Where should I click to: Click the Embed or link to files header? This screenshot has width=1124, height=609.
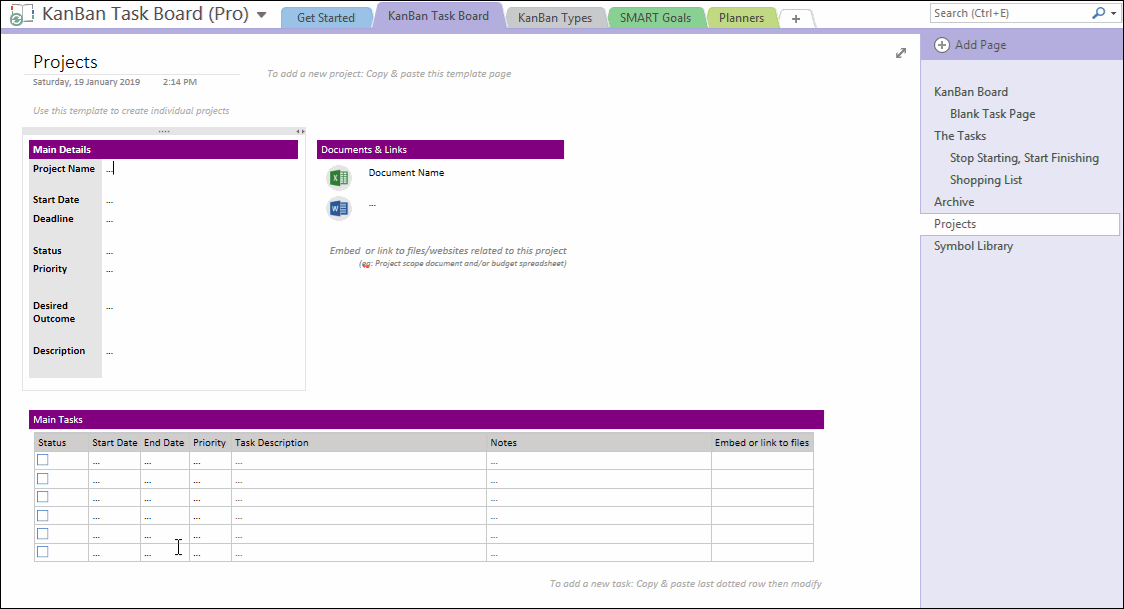761,443
